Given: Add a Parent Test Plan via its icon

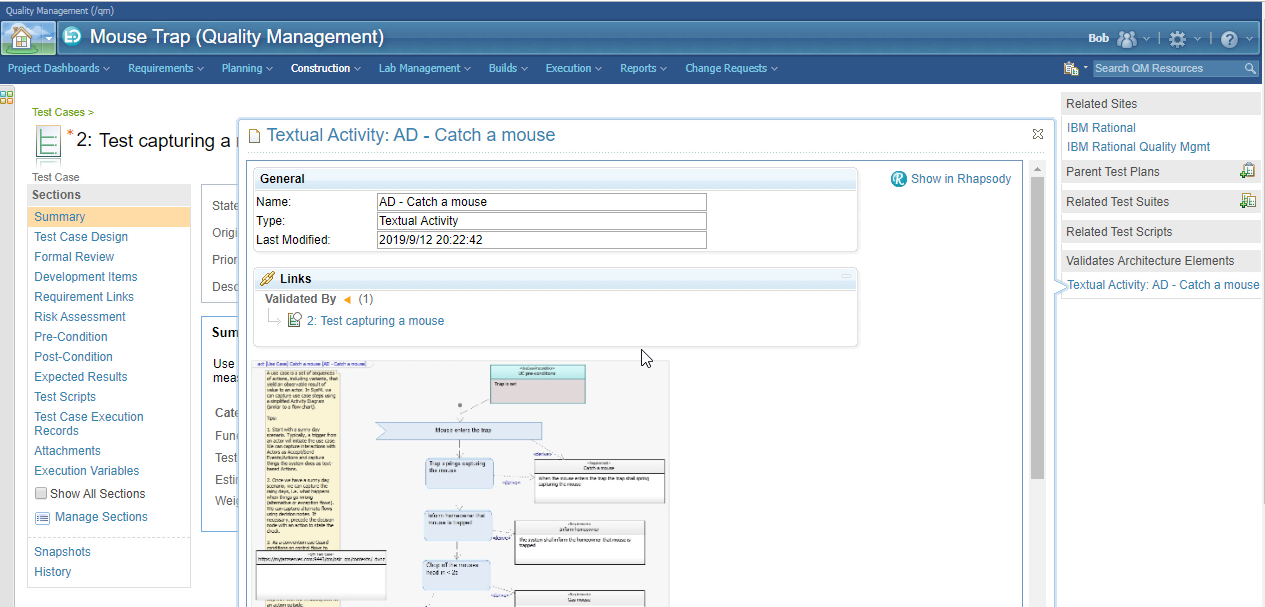Looking at the screenshot, I should 1247,171.
